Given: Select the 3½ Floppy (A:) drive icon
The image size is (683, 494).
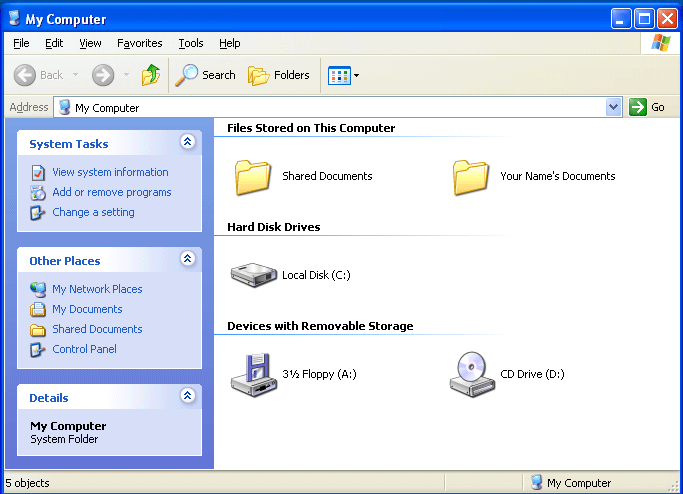Looking at the screenshot, I should pyautogui.click(x=254, y=375).
